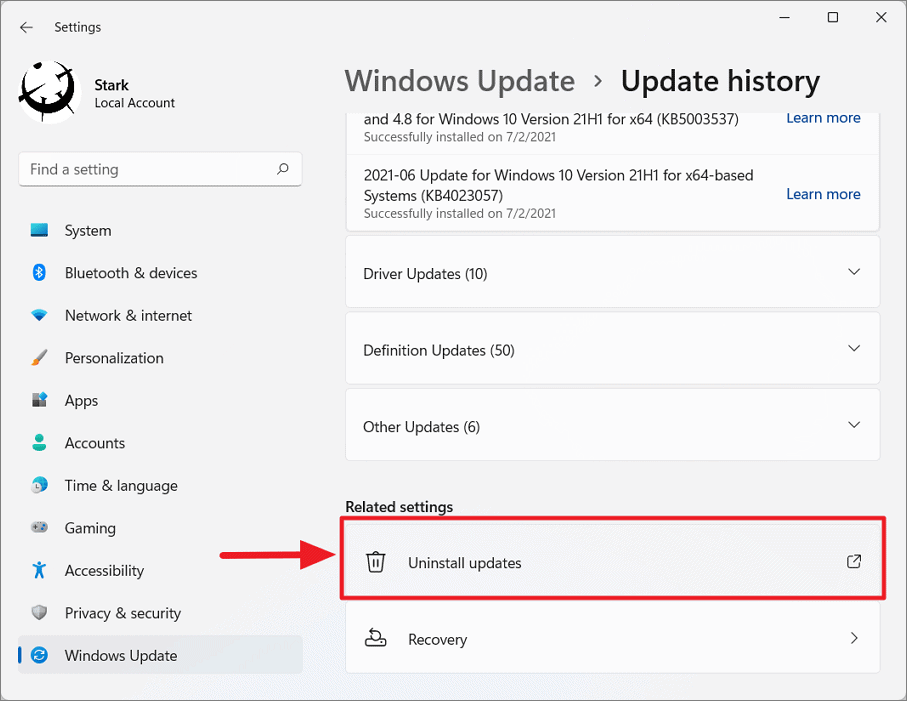This screenshot has height=701, width=907.
Task: Click the Recovery right chevron
Action: (x=854, y=637)
